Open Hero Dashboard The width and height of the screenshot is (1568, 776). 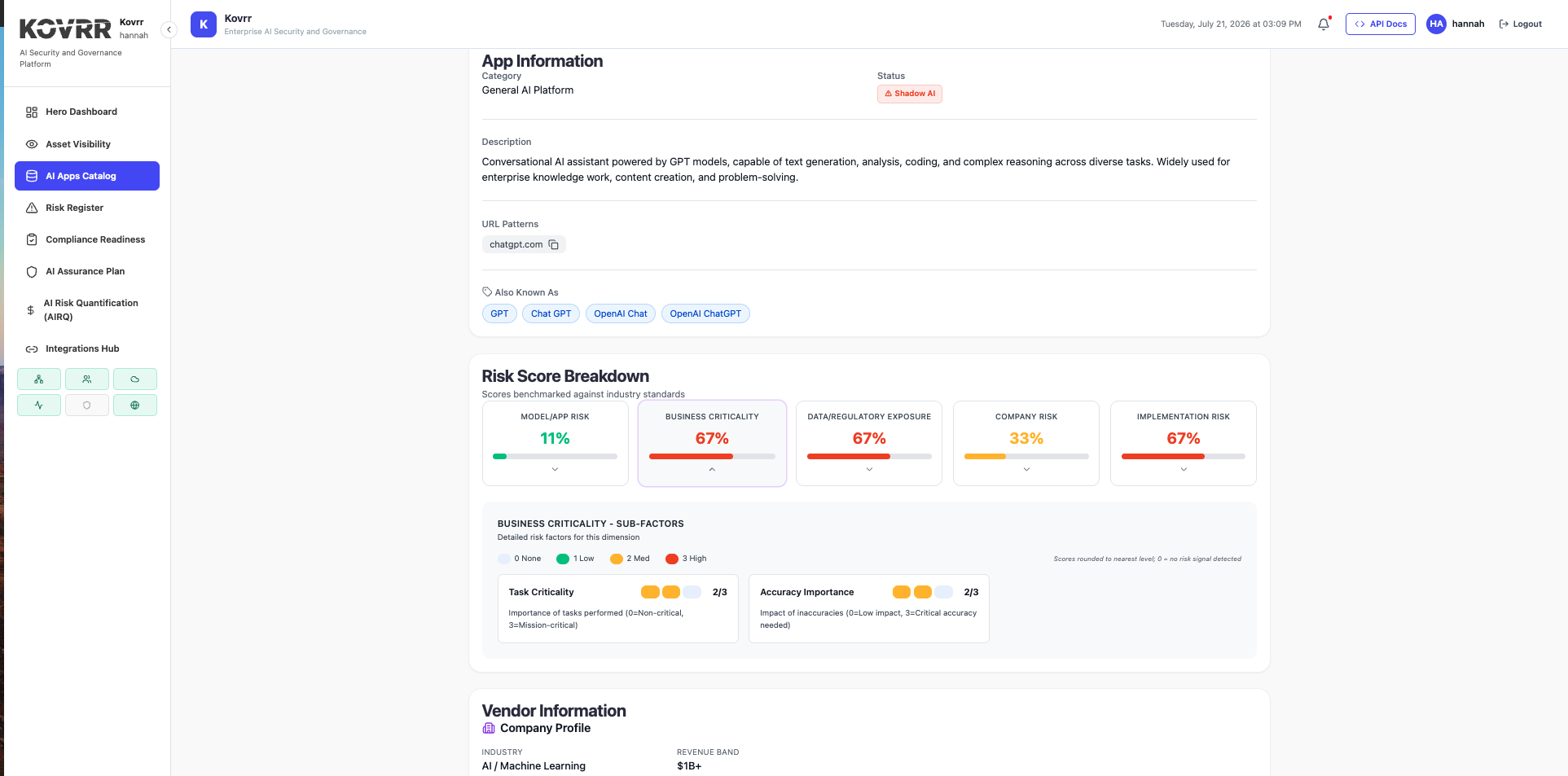[87, 112]
